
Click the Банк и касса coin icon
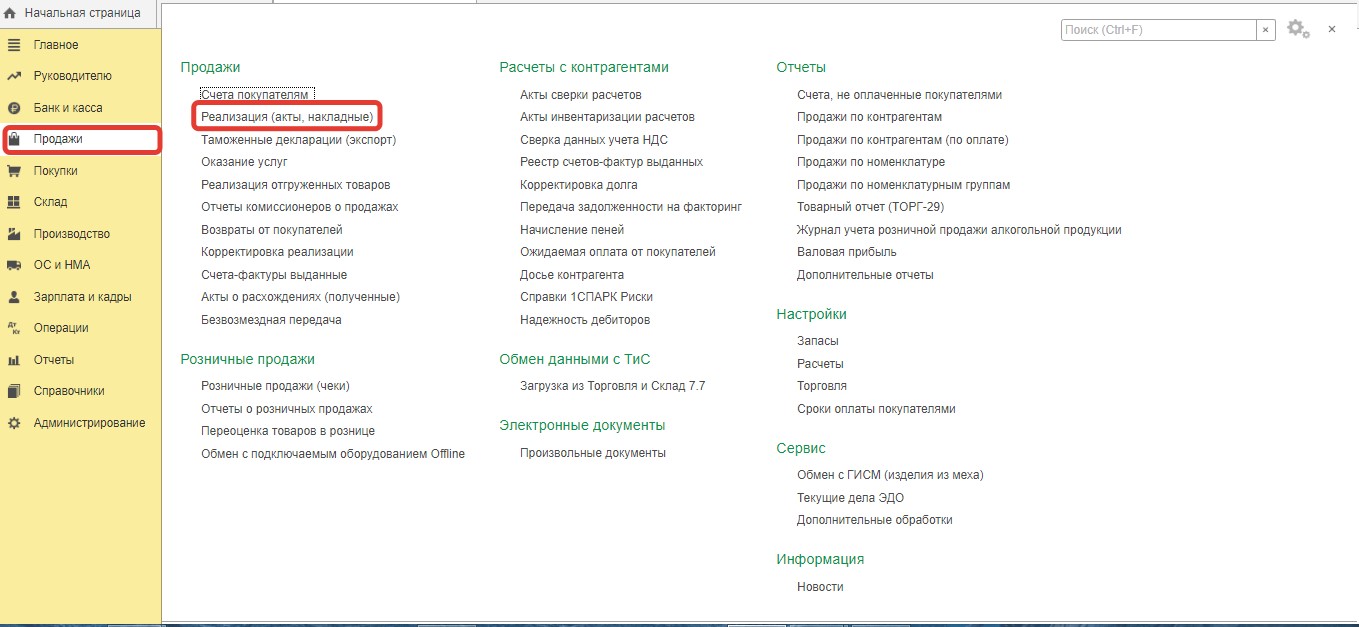[14, 108]
